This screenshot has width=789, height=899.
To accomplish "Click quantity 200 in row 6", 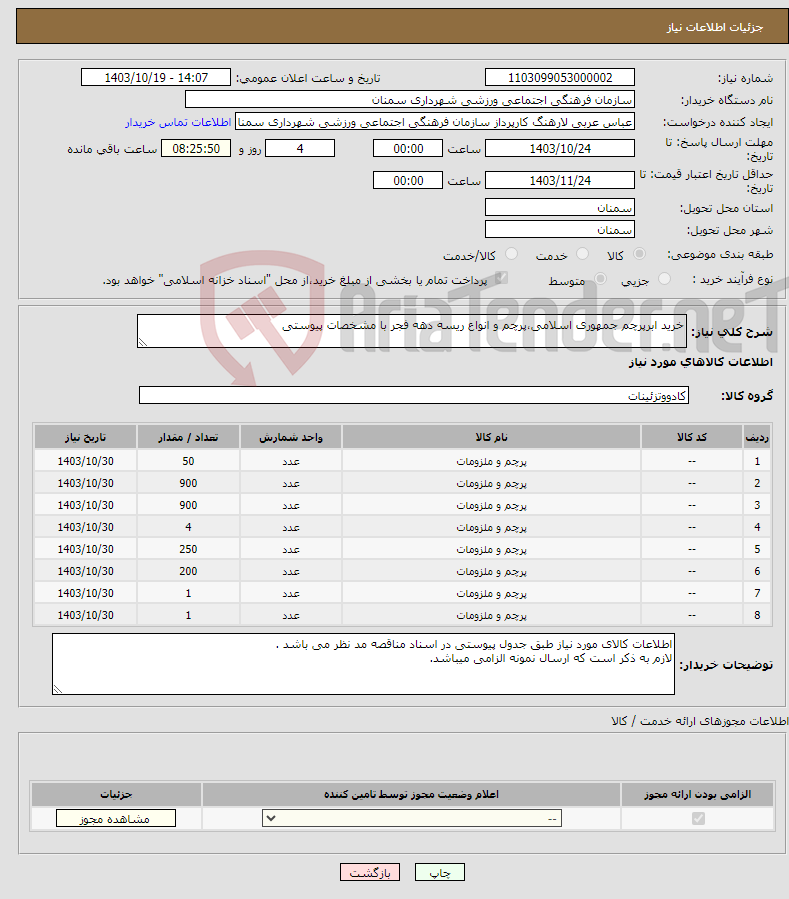I will point(188,571).
